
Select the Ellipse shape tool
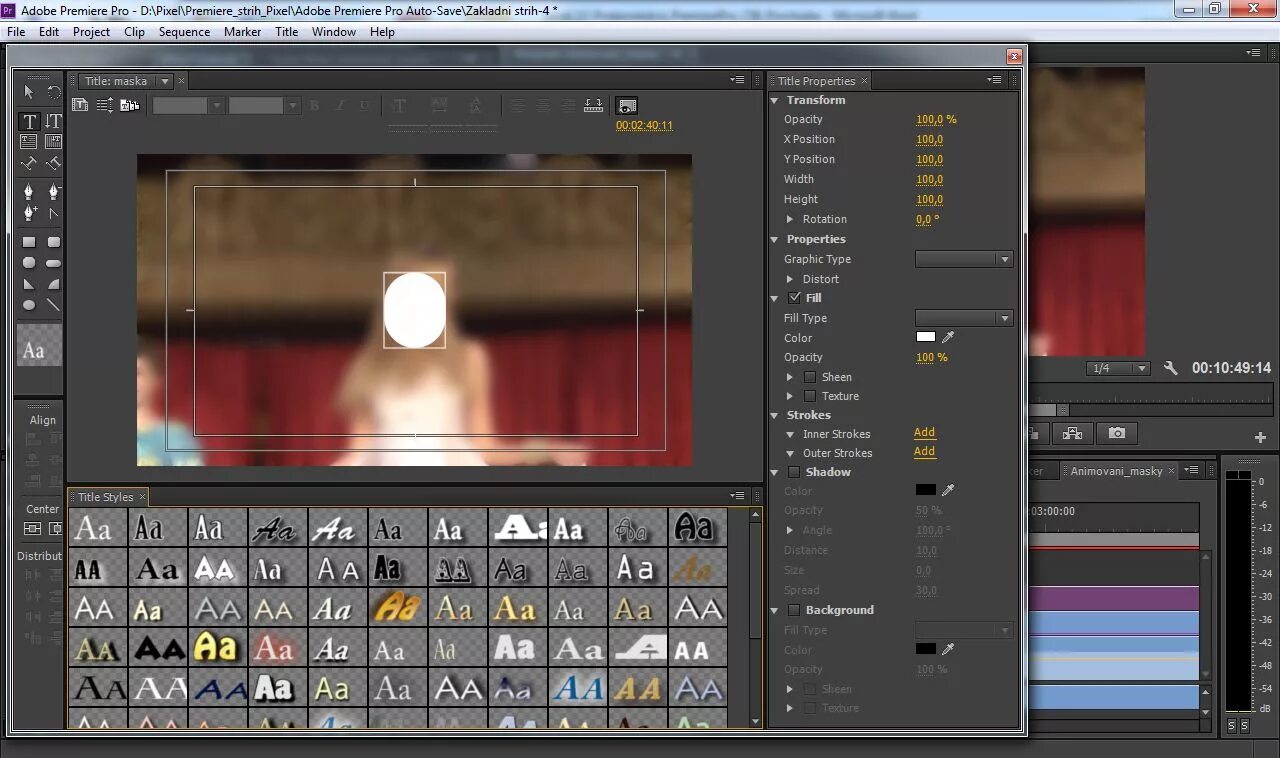(29, 305)
